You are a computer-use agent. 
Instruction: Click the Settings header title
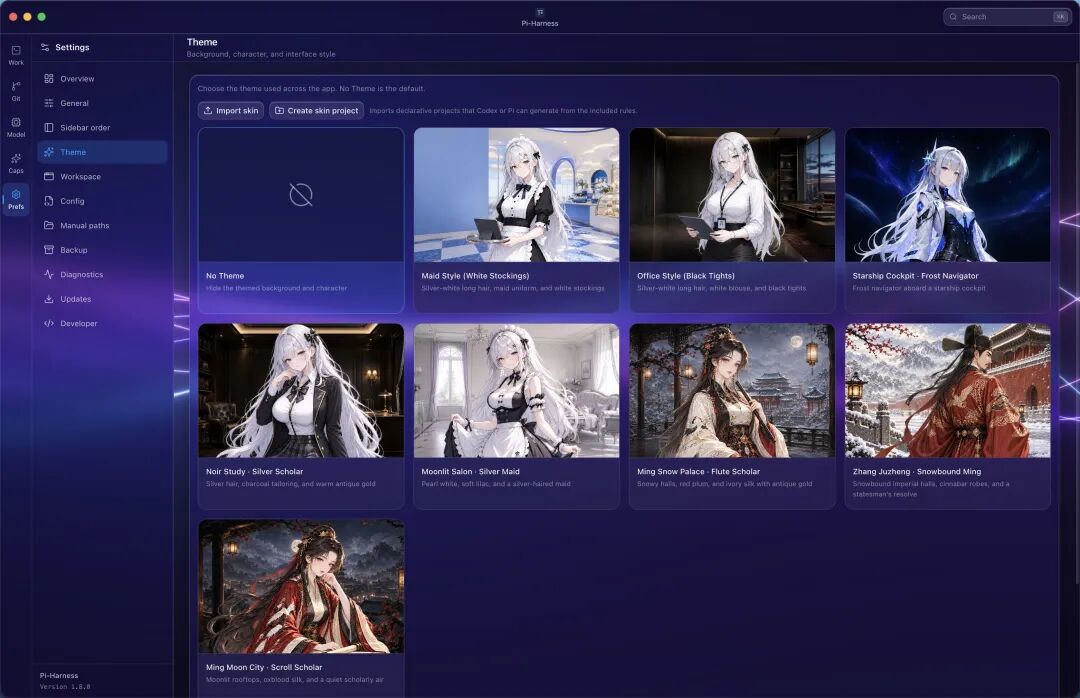pos(72,48)
